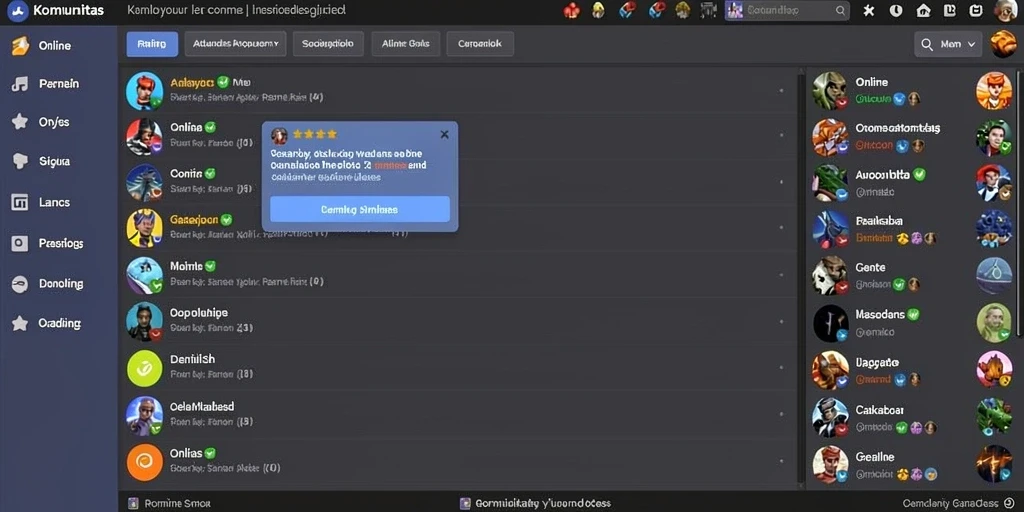Click the Onlias orange avatar
This screenshot has width=1024, height=512.
point(144,462)
